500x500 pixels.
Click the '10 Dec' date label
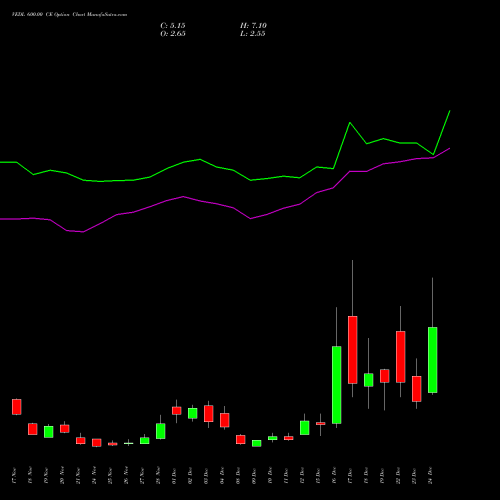tap(270, 476)
